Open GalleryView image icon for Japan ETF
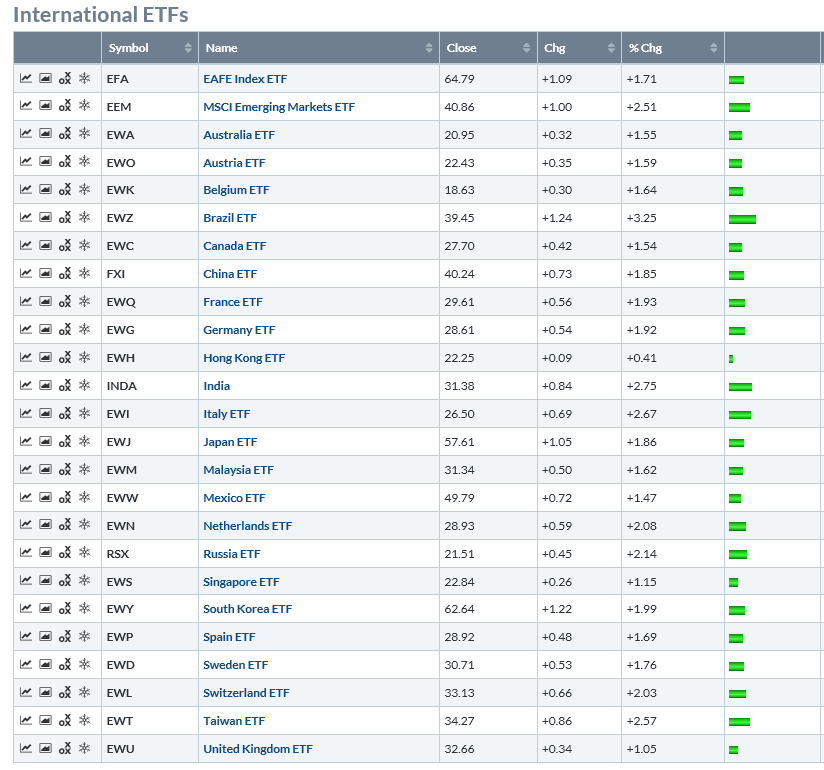Image resolution: width=824 pixels, height=770 pixels. pos(45,442)
